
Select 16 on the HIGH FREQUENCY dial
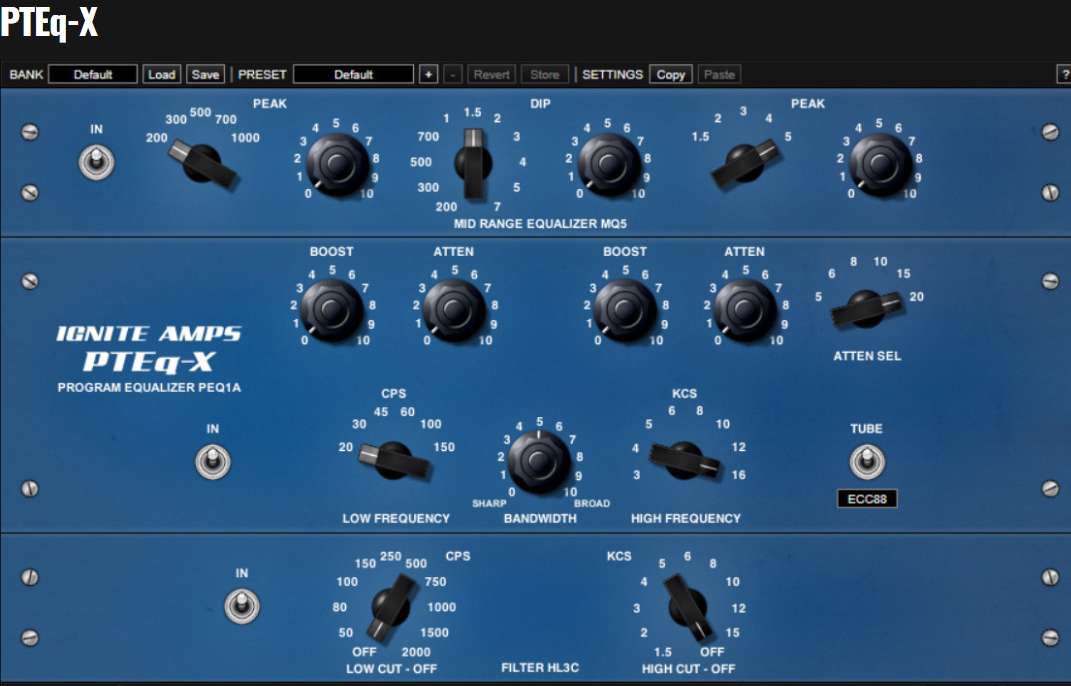pos(738,475)
